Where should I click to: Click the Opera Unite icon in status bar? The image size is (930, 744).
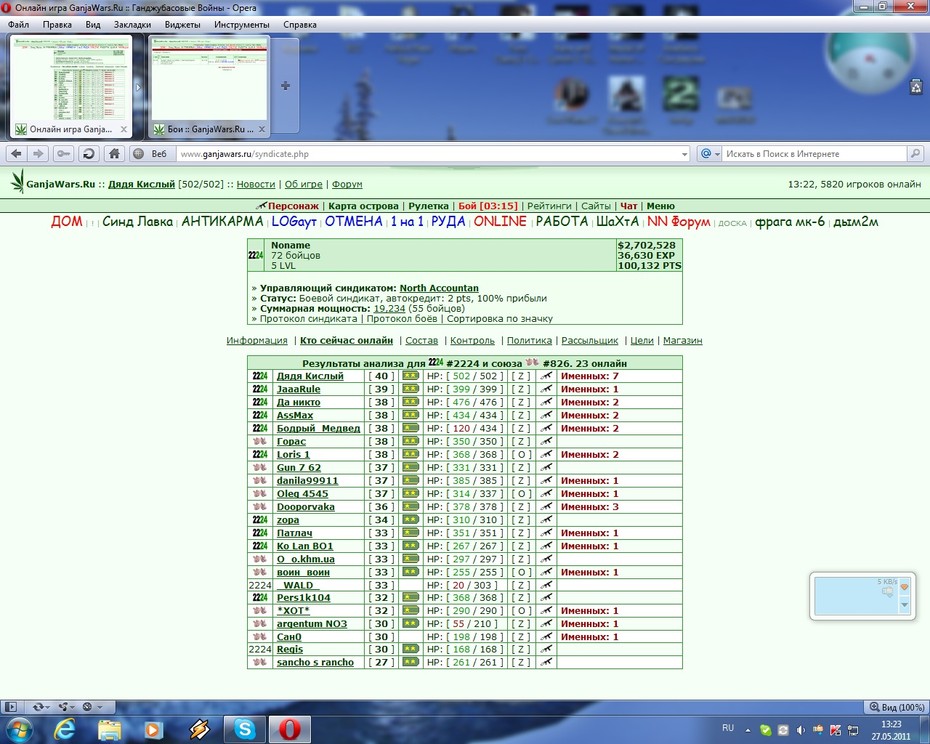click(63, 707)
